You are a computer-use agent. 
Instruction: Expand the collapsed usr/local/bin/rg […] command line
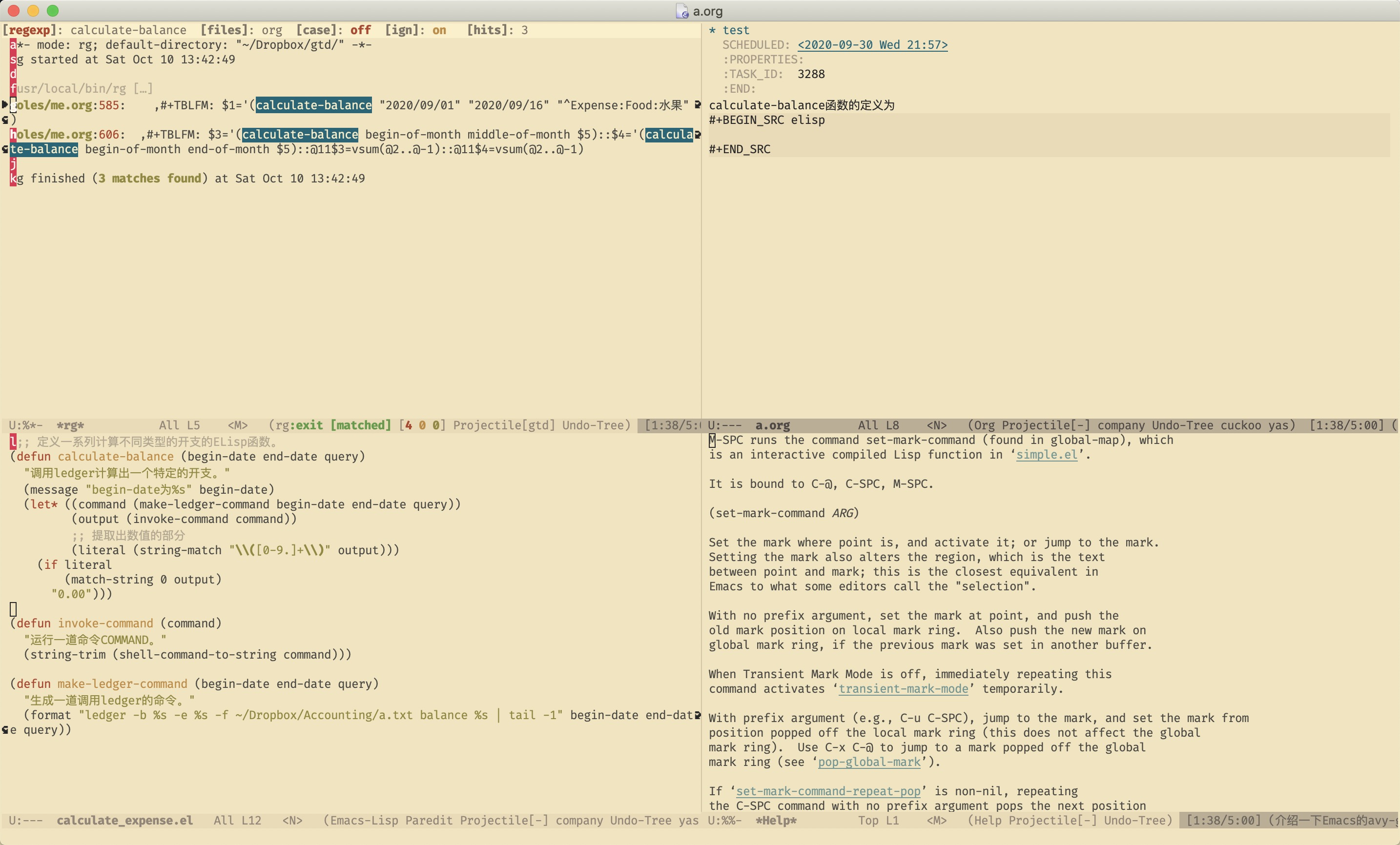pos(143,89)
